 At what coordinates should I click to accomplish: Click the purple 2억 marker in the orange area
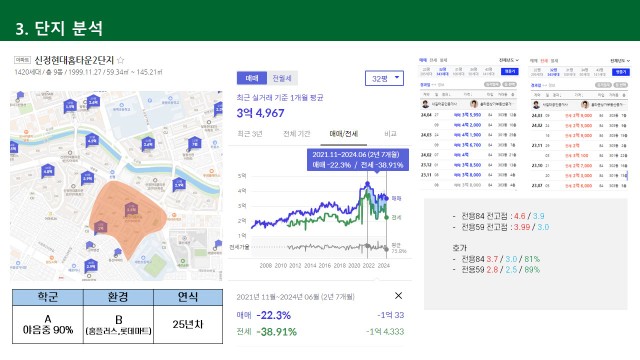100,227
